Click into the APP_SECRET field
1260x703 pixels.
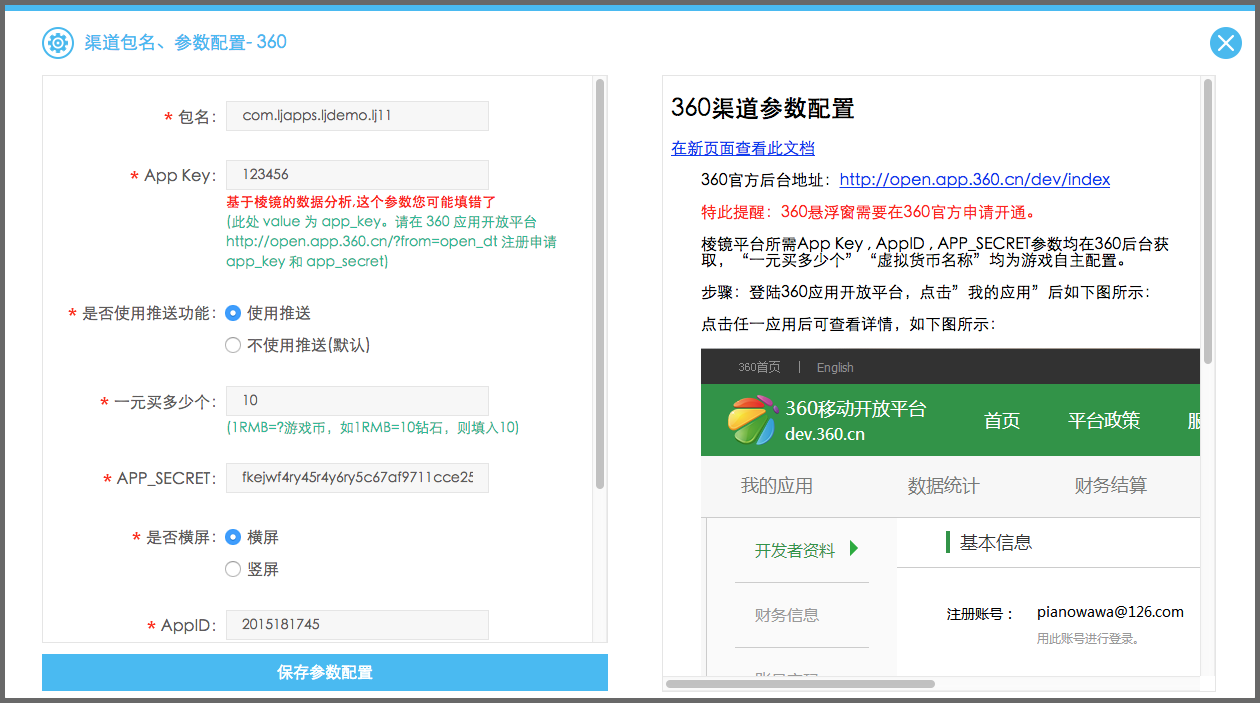pyautogui.click(x=357, y=478)
